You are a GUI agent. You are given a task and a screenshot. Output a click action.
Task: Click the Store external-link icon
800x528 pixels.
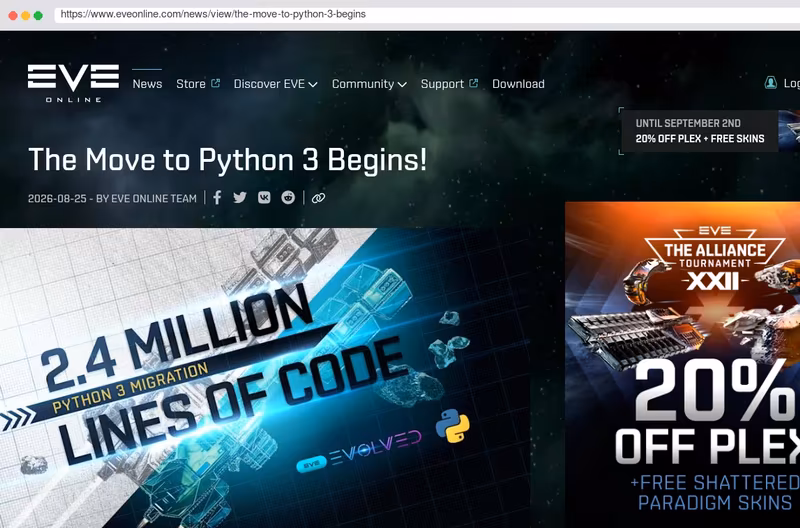[215, 83]
